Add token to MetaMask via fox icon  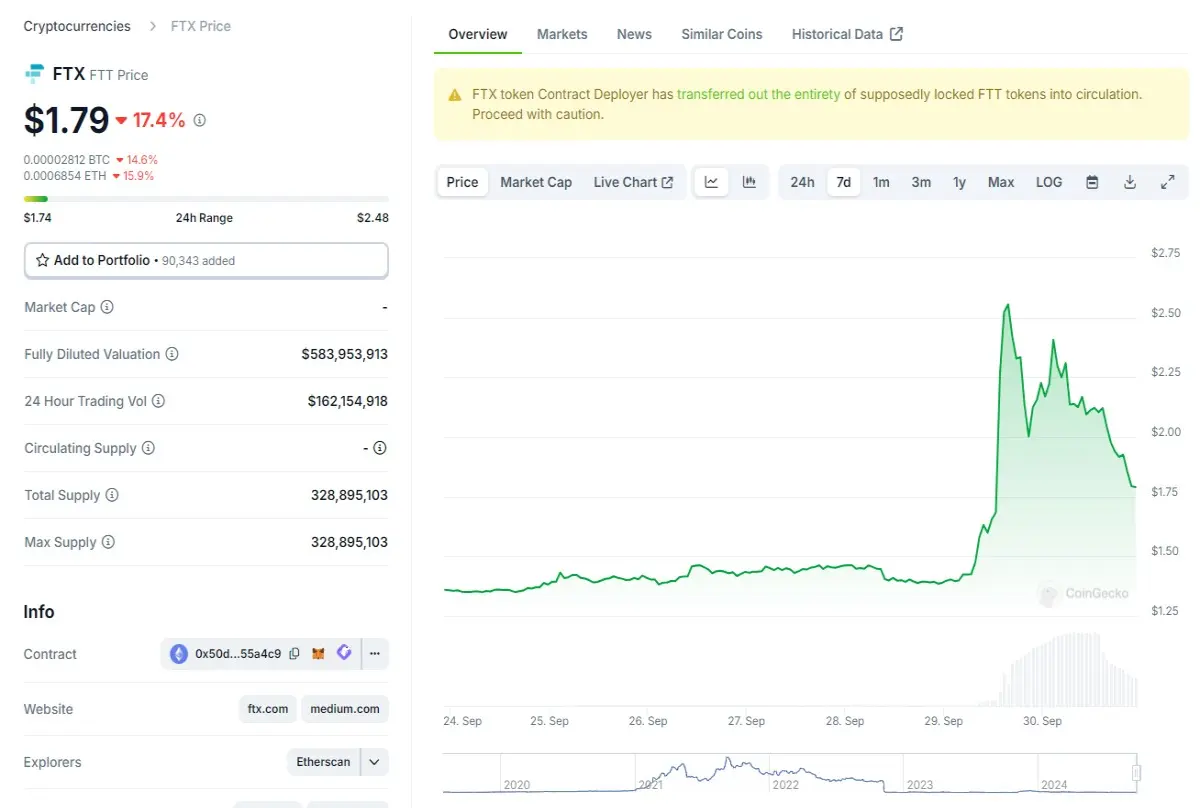pyautogui.click(x=319, y=654)
